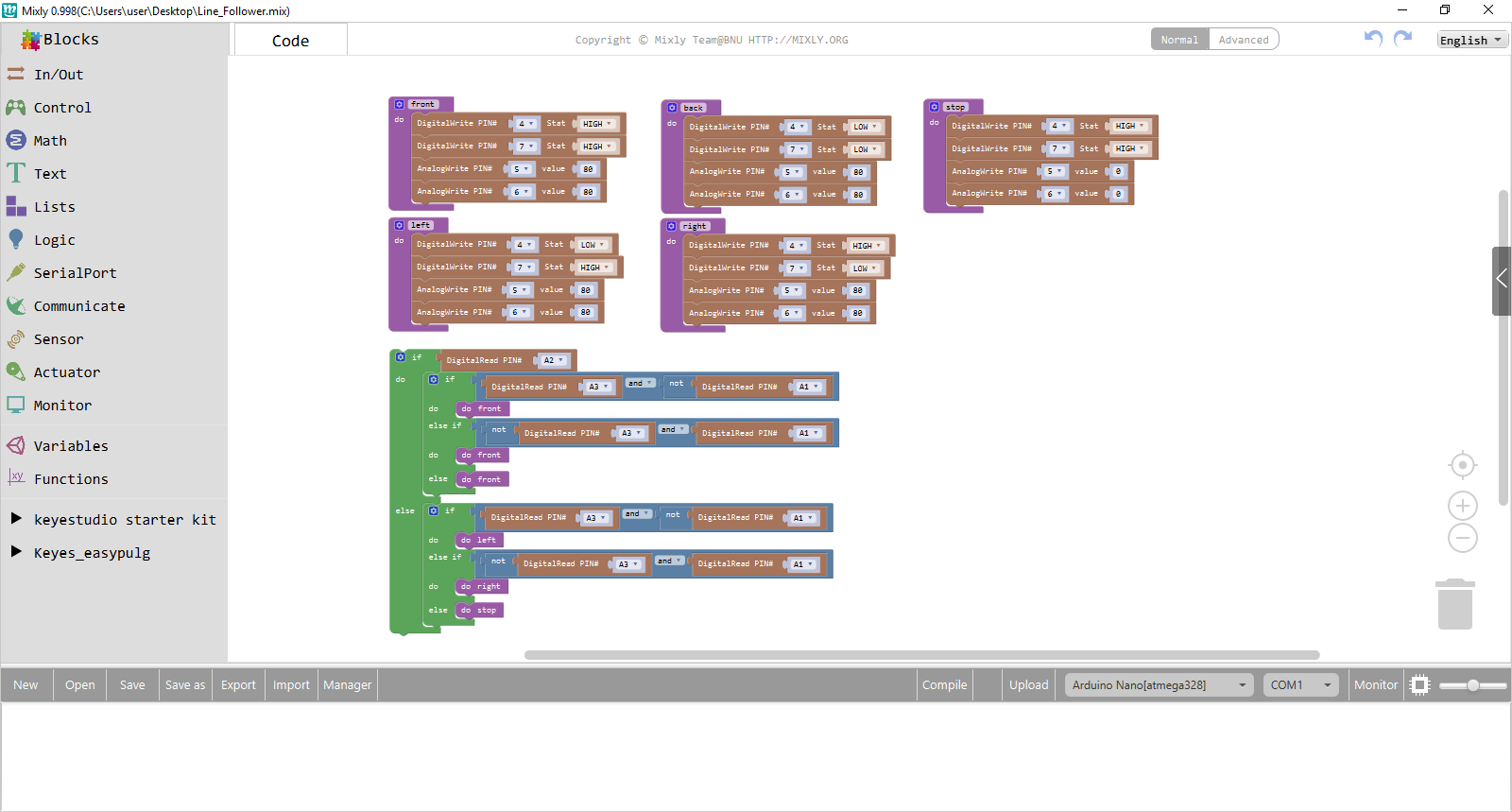Click the Upload button
The image size is (1512, 812).
pyautogui.click(x=1028, y=685)
